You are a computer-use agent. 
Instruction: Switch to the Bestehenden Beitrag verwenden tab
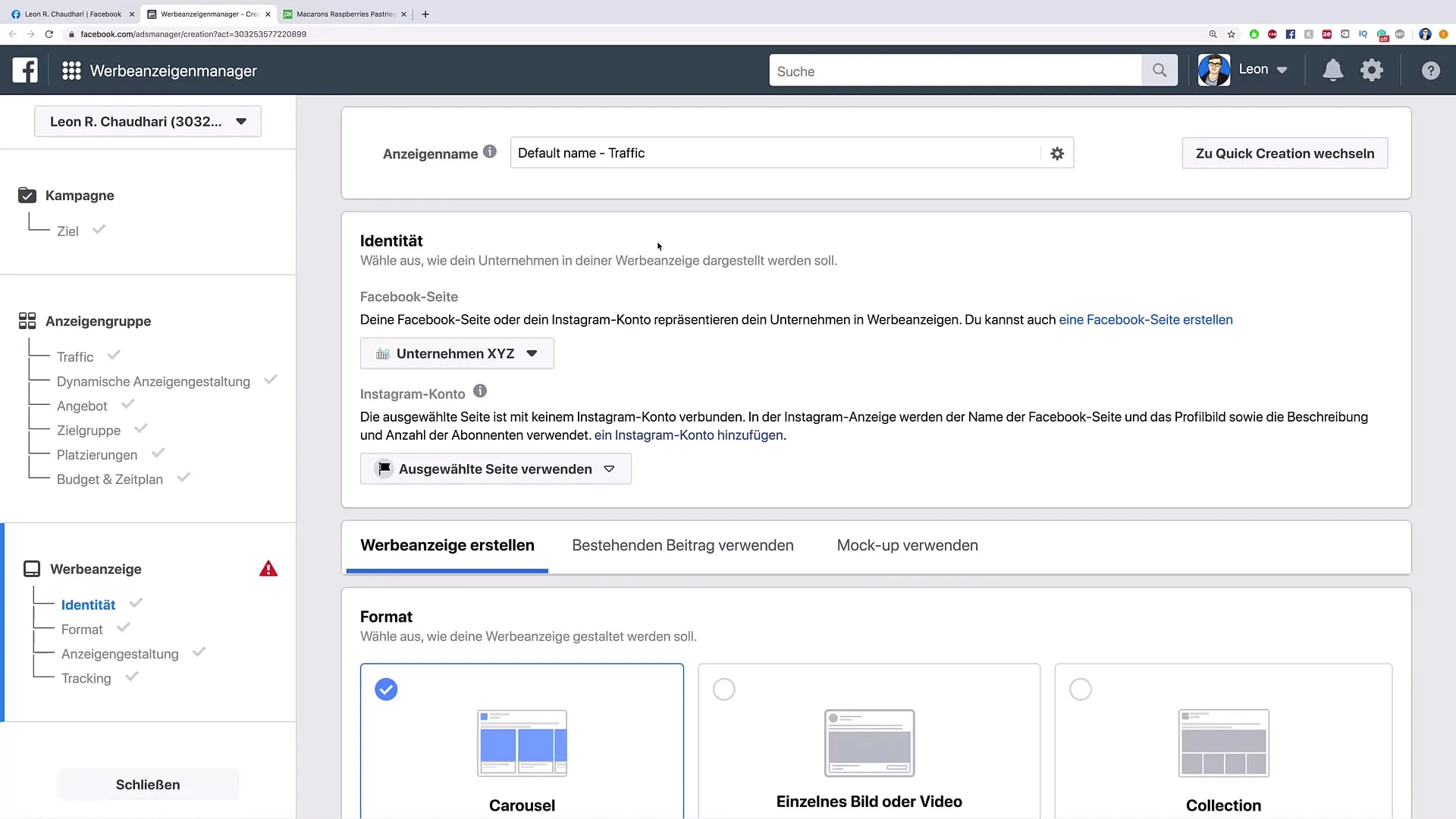[x=682, y=545]
